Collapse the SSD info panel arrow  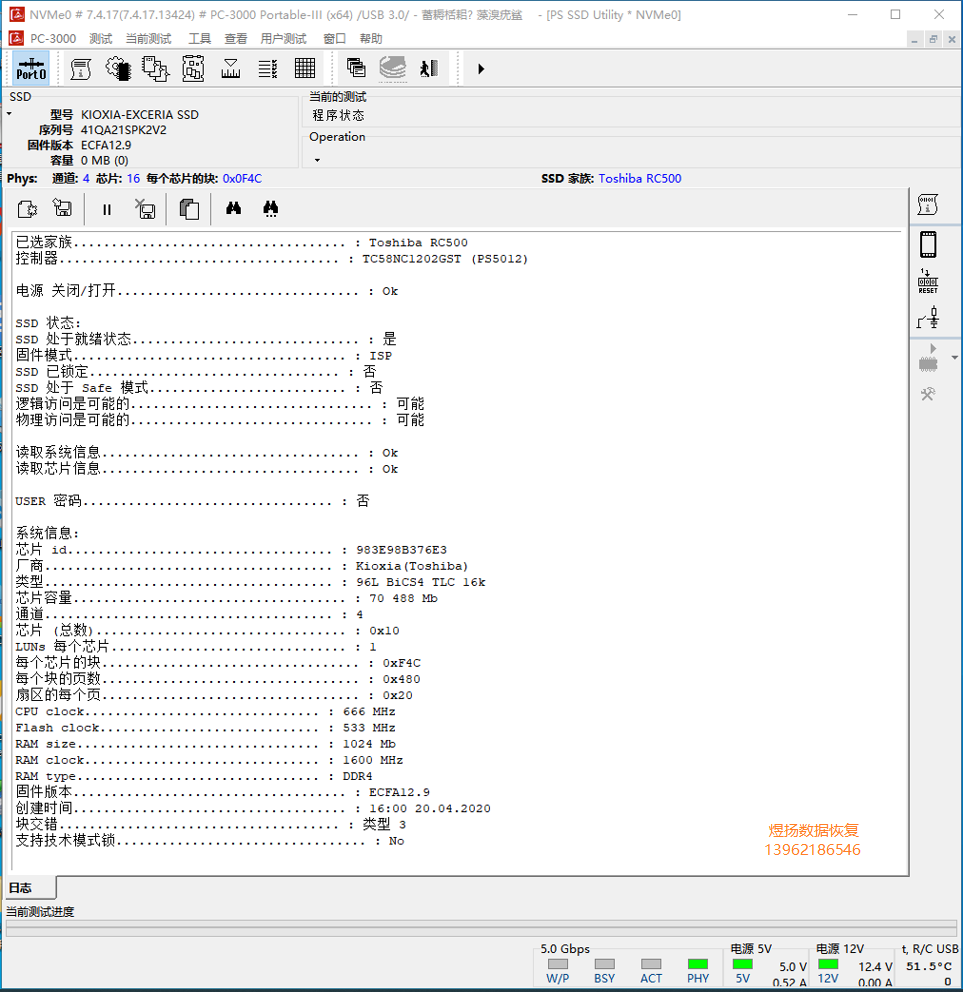click(x=9, y=115)
